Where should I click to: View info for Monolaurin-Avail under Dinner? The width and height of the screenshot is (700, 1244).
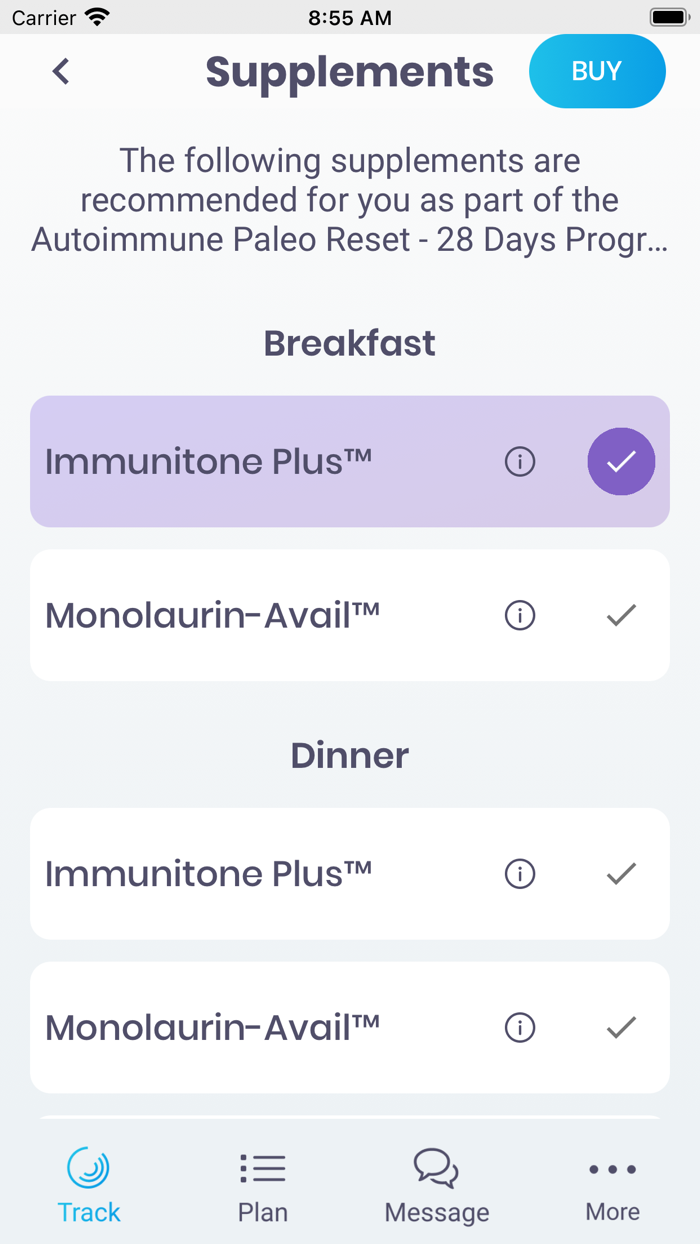tap(519, 1027)
